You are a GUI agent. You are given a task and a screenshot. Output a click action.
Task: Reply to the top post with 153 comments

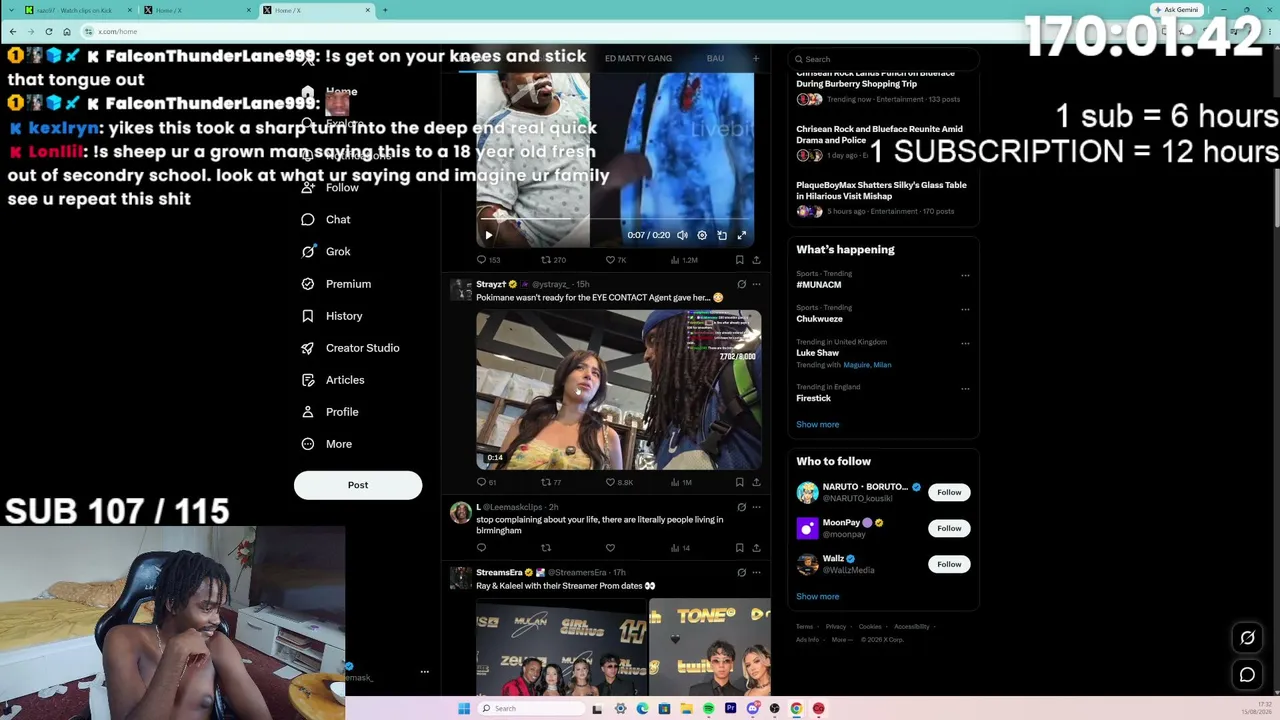(487, 260)
